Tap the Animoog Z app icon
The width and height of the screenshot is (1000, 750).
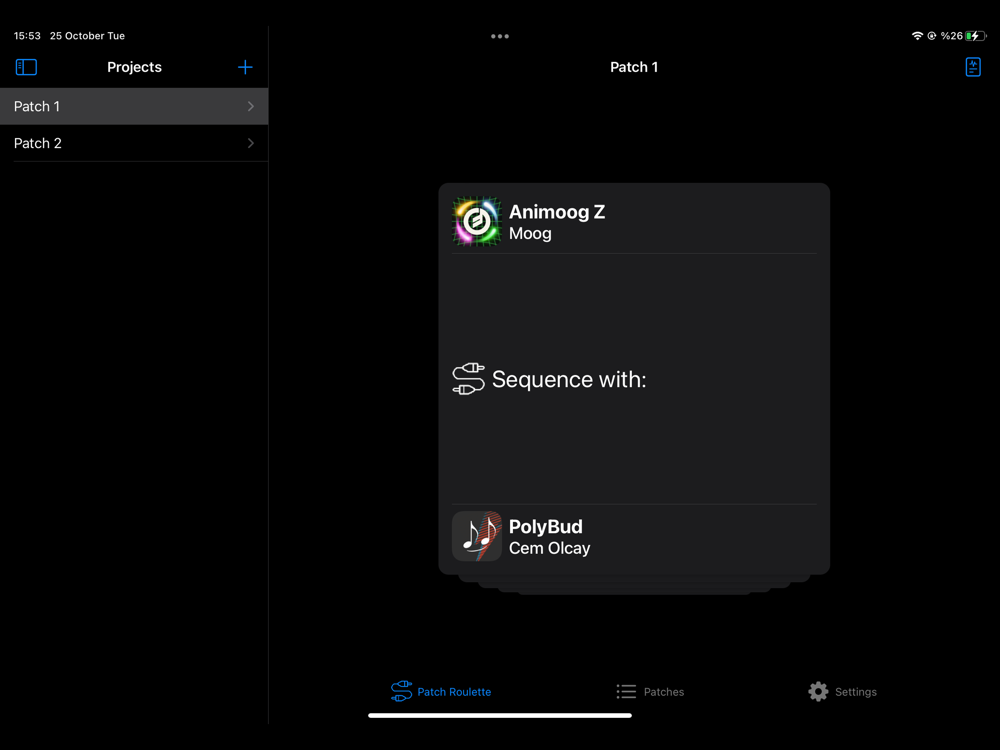point(476,221)
